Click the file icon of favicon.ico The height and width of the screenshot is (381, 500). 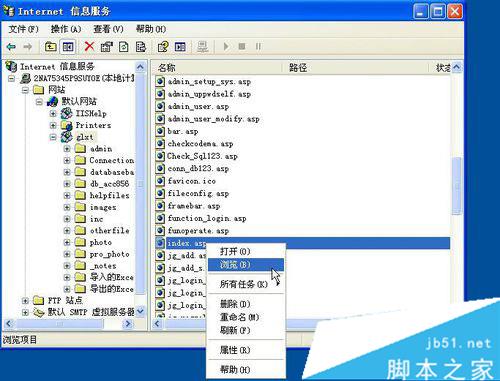click(160, 181)
